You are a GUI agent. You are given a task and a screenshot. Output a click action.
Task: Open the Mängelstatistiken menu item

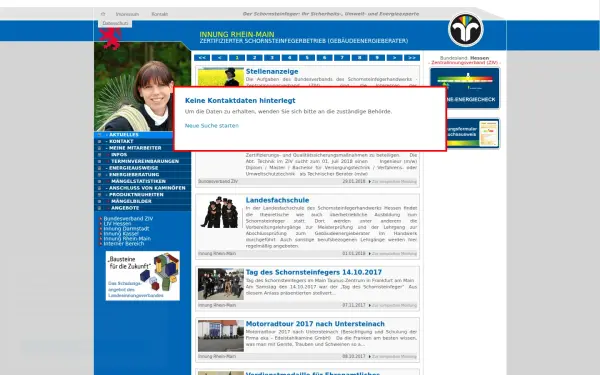[x=142, y=181]
